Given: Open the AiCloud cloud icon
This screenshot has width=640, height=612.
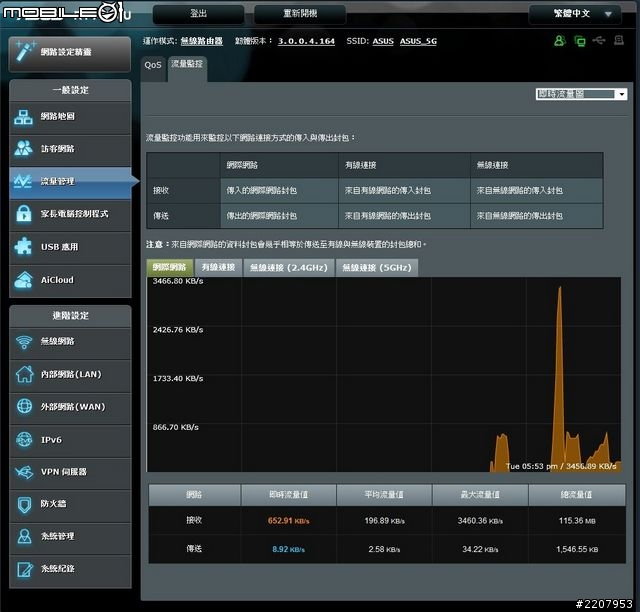Looking at the screenshot, I should (24, 280).
